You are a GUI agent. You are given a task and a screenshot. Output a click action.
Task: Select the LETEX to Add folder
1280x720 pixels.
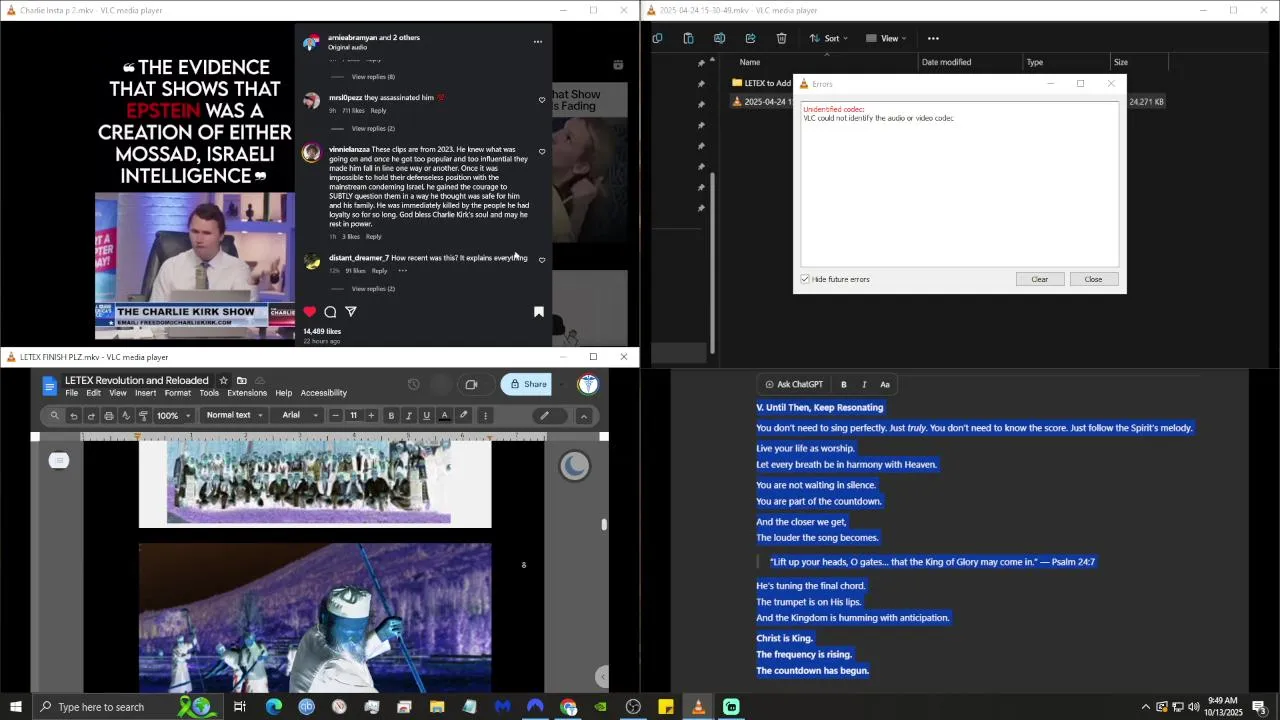click(761, 83)
